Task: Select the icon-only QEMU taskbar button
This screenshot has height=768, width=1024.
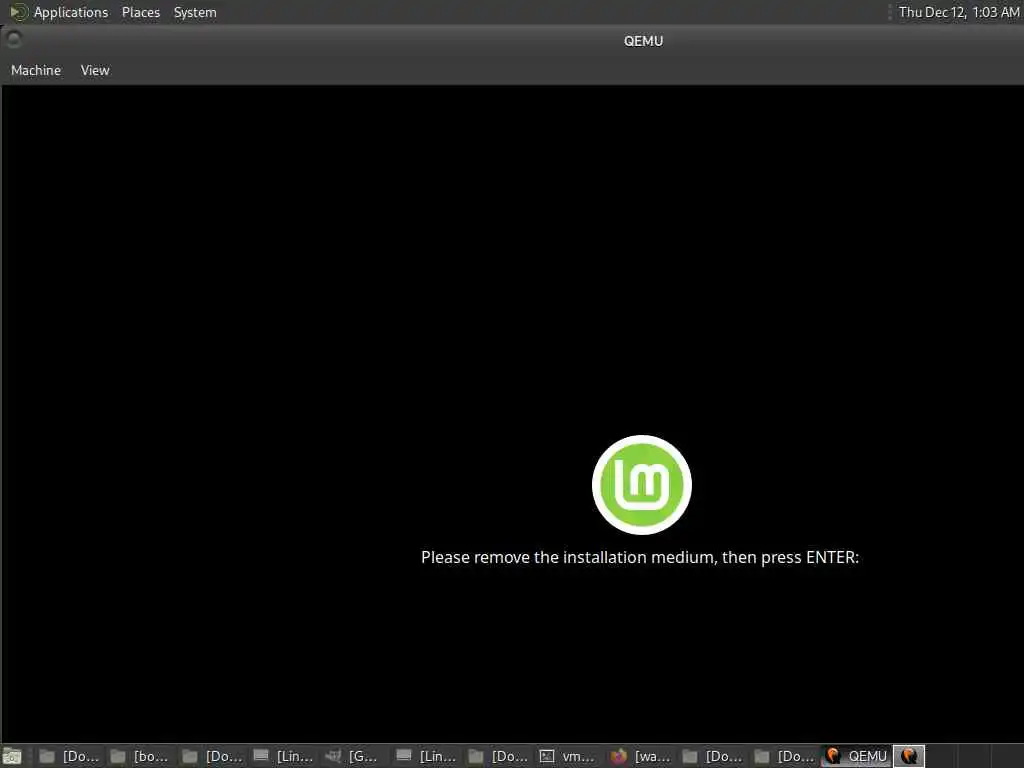Action: (908, 756)
